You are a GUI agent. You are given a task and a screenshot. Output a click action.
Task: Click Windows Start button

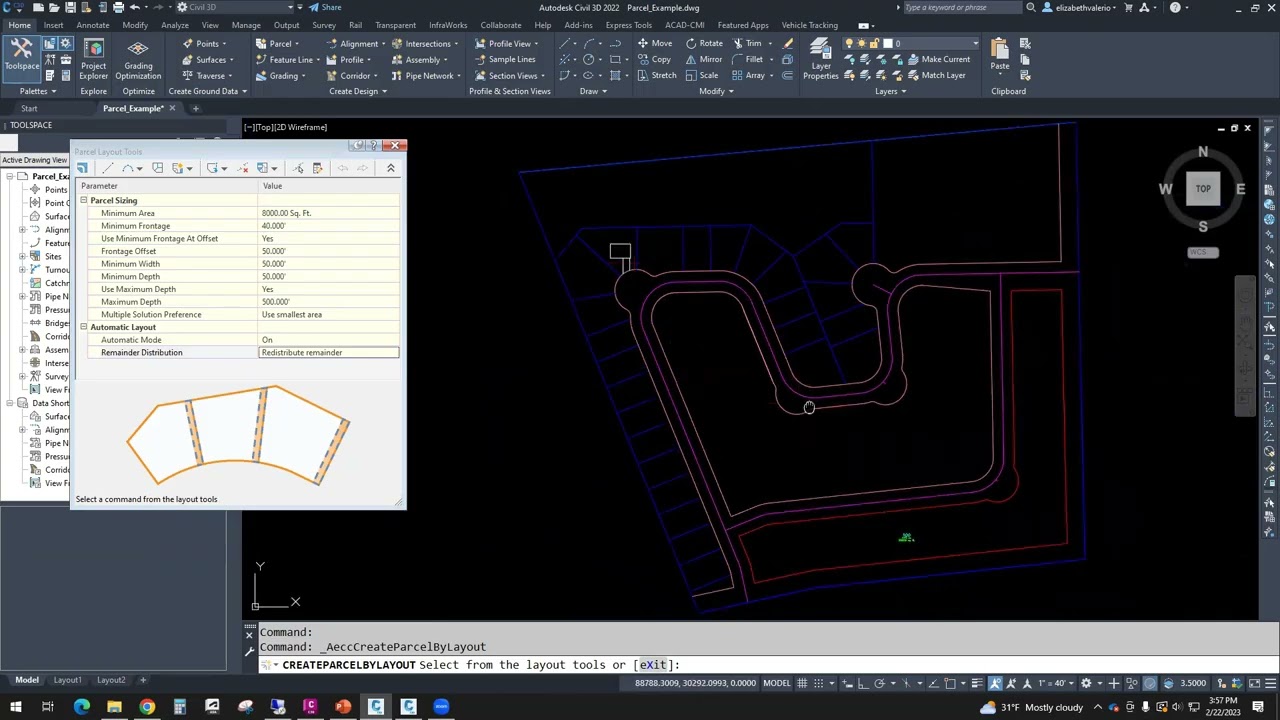point(15,707)
